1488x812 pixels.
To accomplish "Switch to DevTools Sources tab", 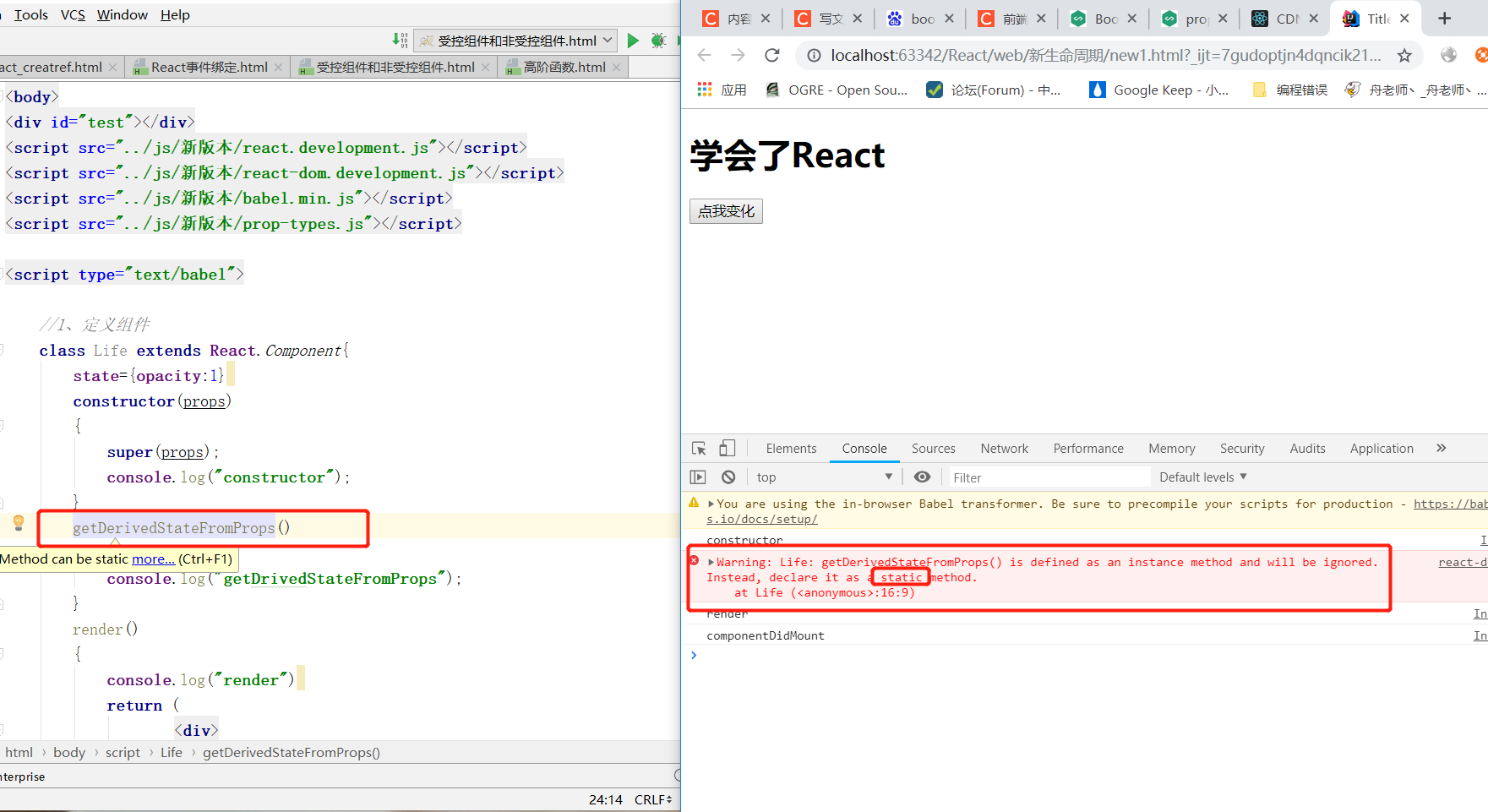I will (x=933, y=449).
